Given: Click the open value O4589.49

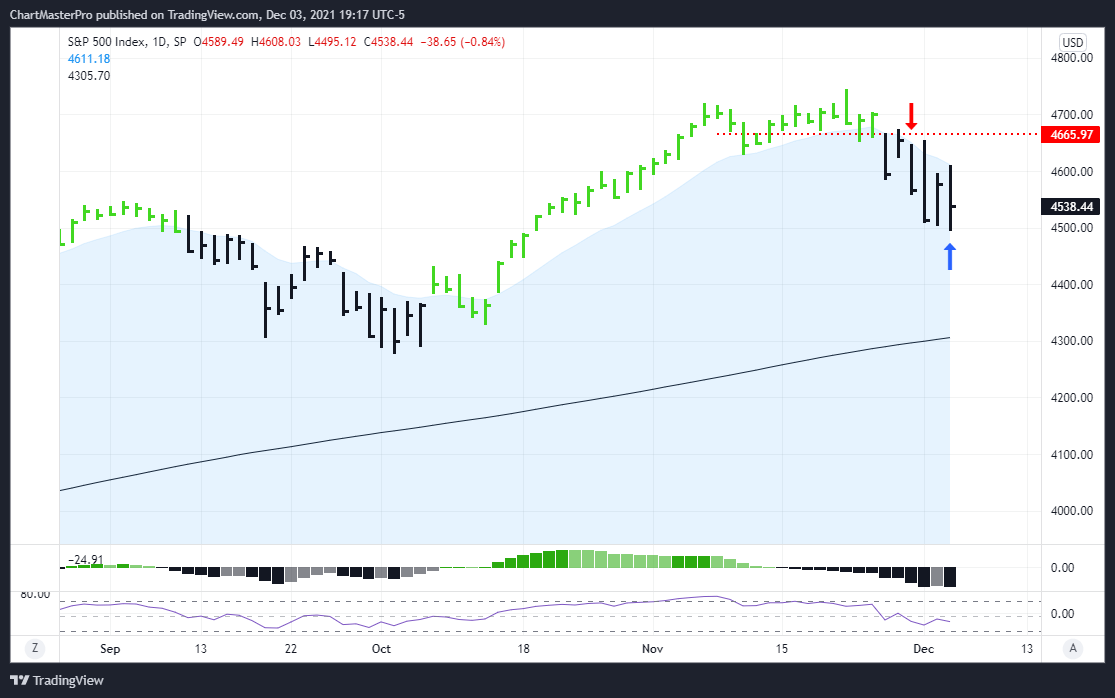Looking at the screenshot, I should click(218, 42).
